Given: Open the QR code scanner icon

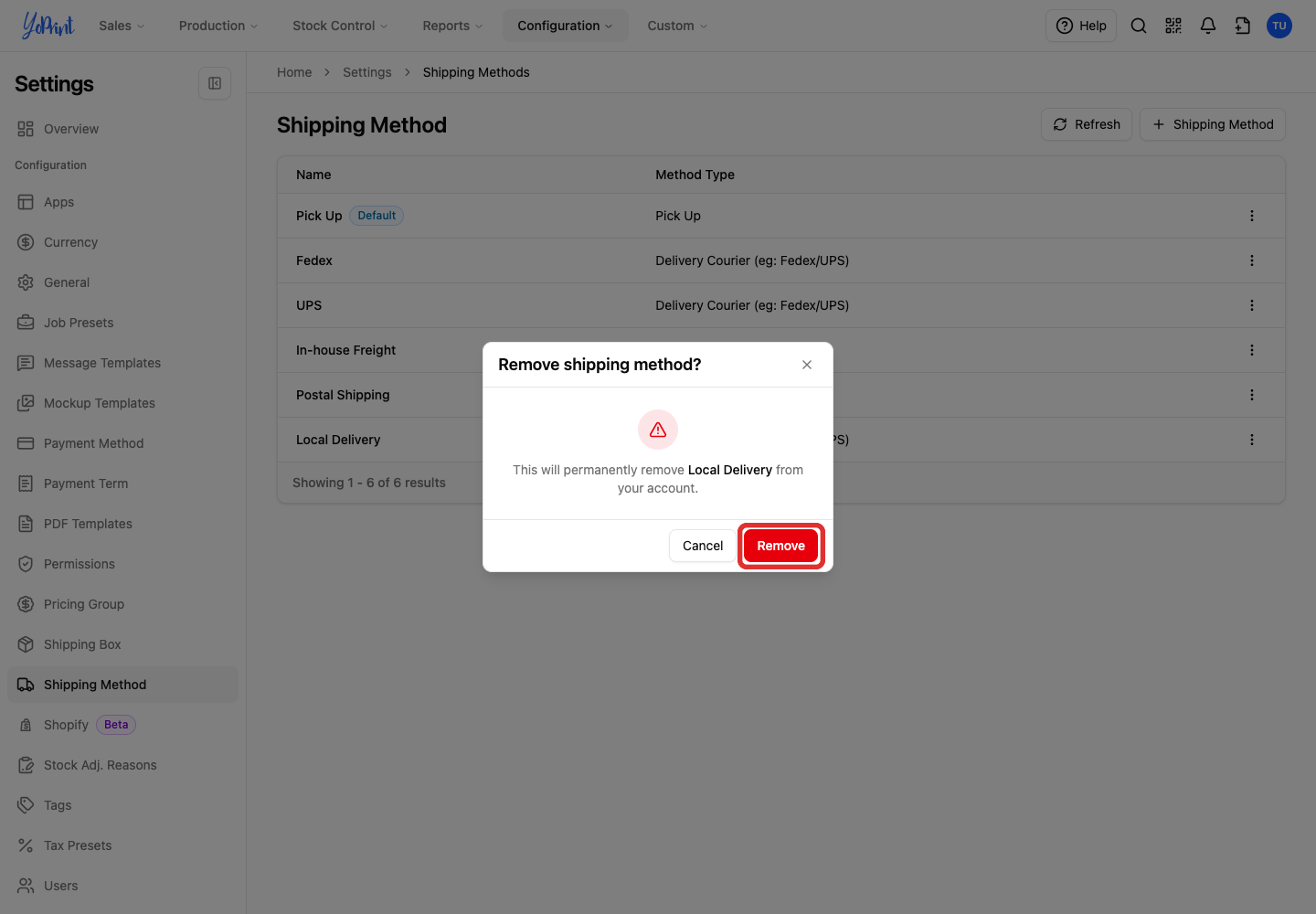Looking at the screenshot, I should click(x=1173, y=26).
